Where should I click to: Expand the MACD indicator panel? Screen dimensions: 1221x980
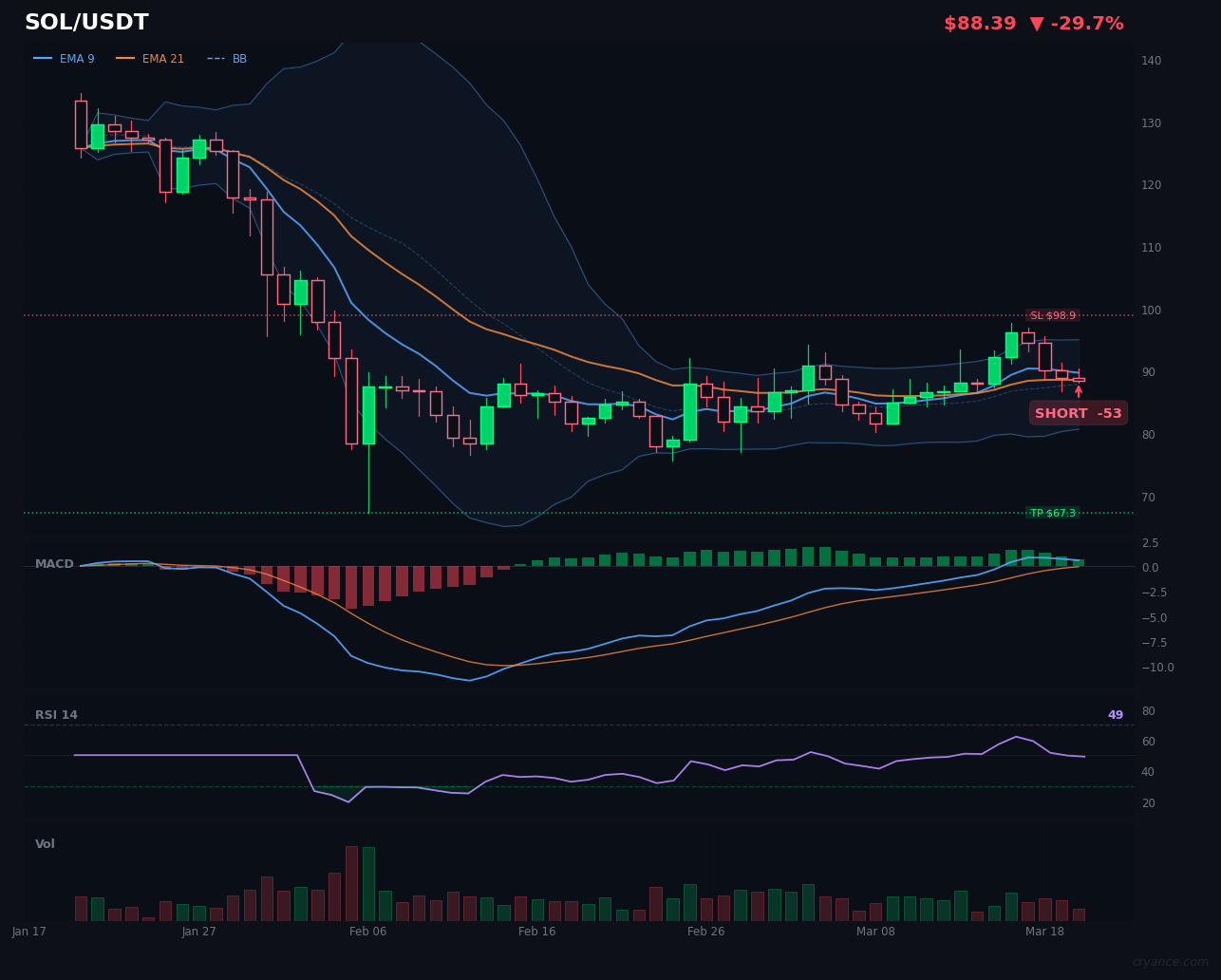pos(54,563)
